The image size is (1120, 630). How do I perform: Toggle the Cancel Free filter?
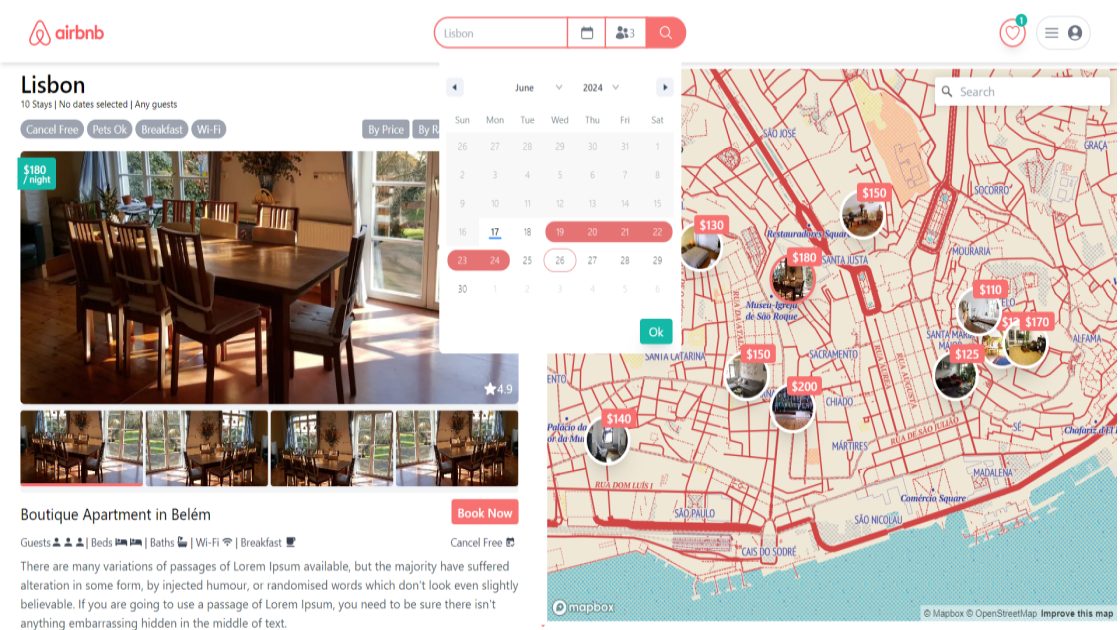(x=52, y=129)
